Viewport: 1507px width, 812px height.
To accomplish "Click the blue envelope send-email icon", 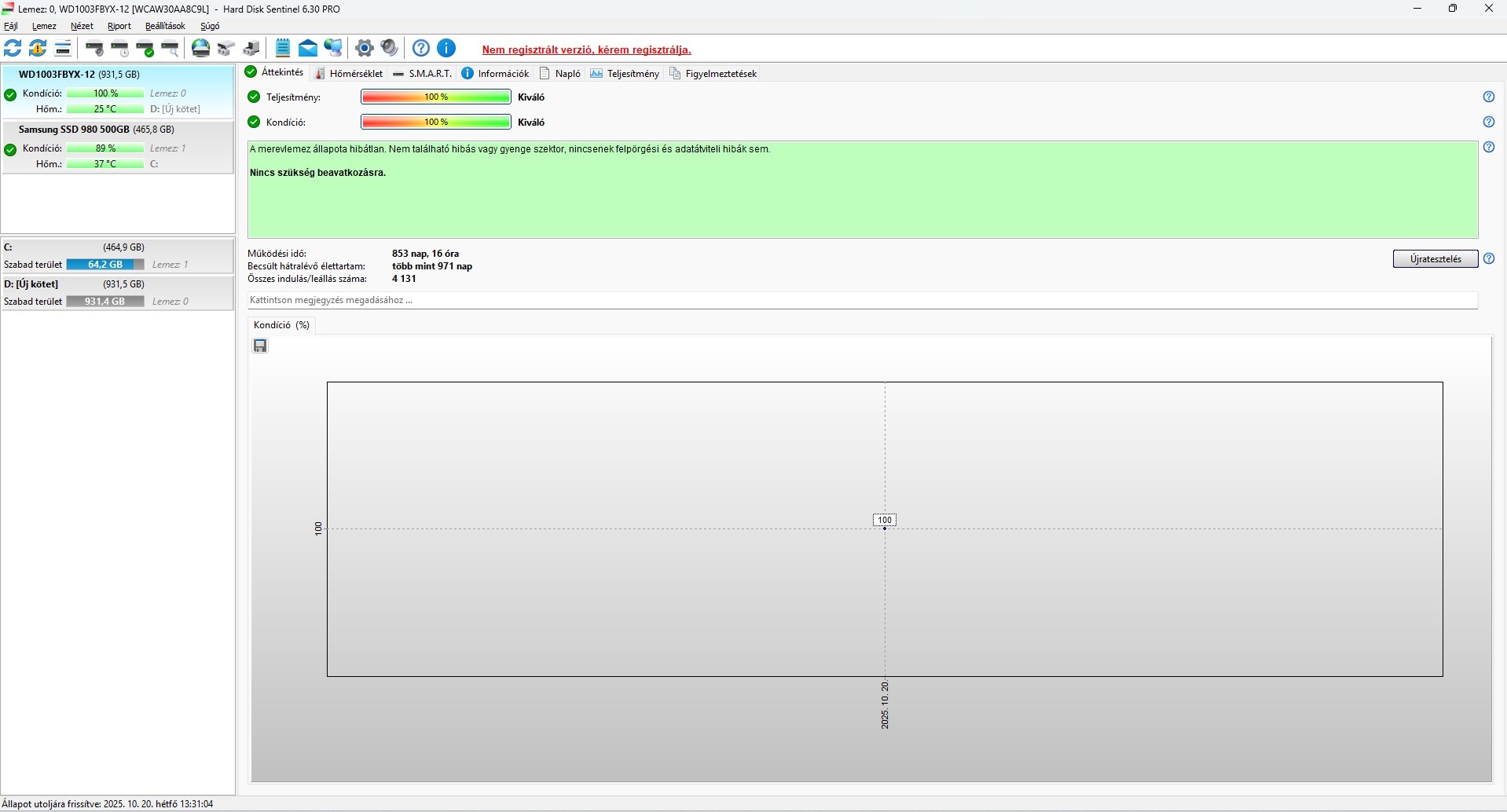I will (x=308, y=49).
